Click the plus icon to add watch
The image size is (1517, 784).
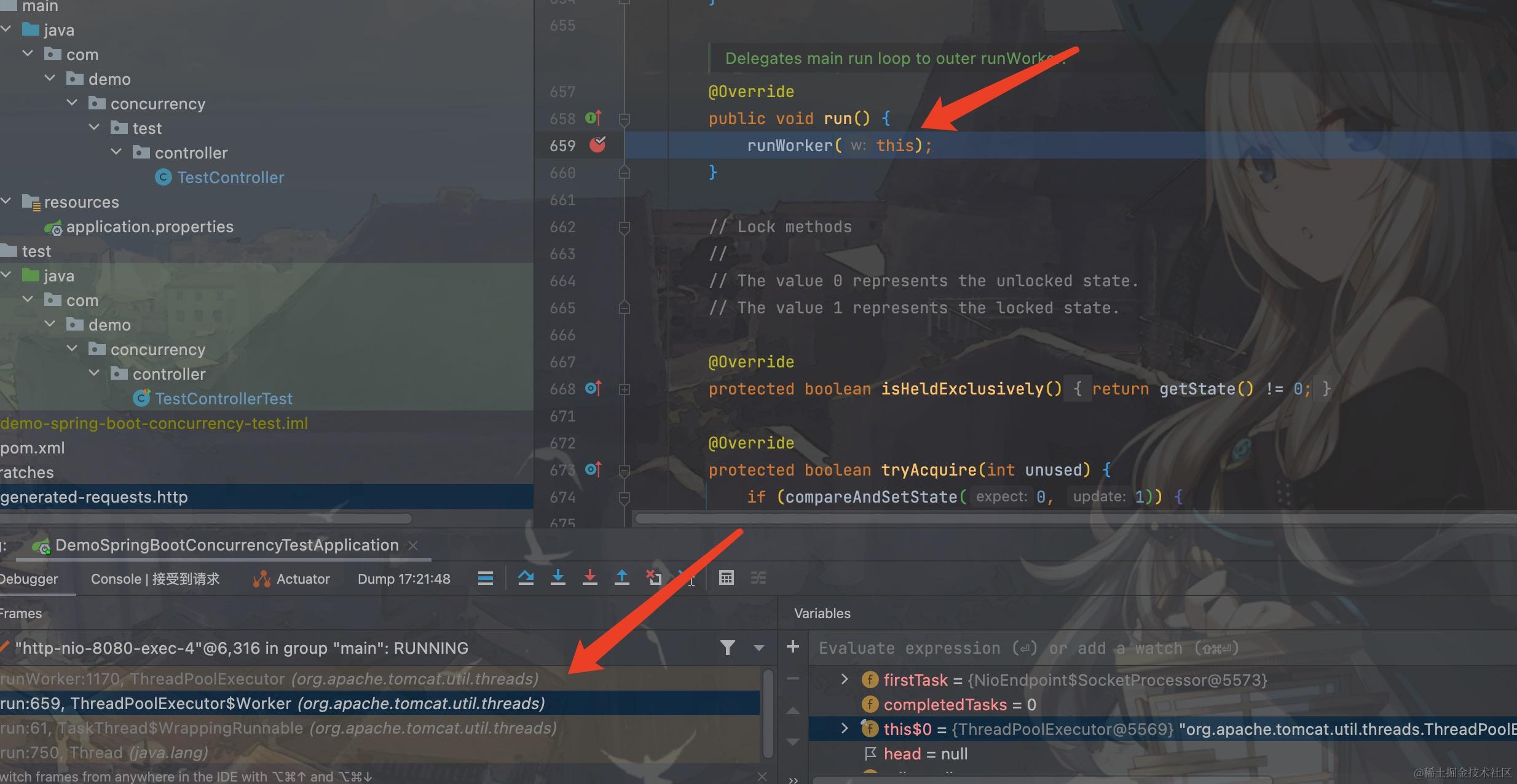pyautogui.click(x=793, y=647)
